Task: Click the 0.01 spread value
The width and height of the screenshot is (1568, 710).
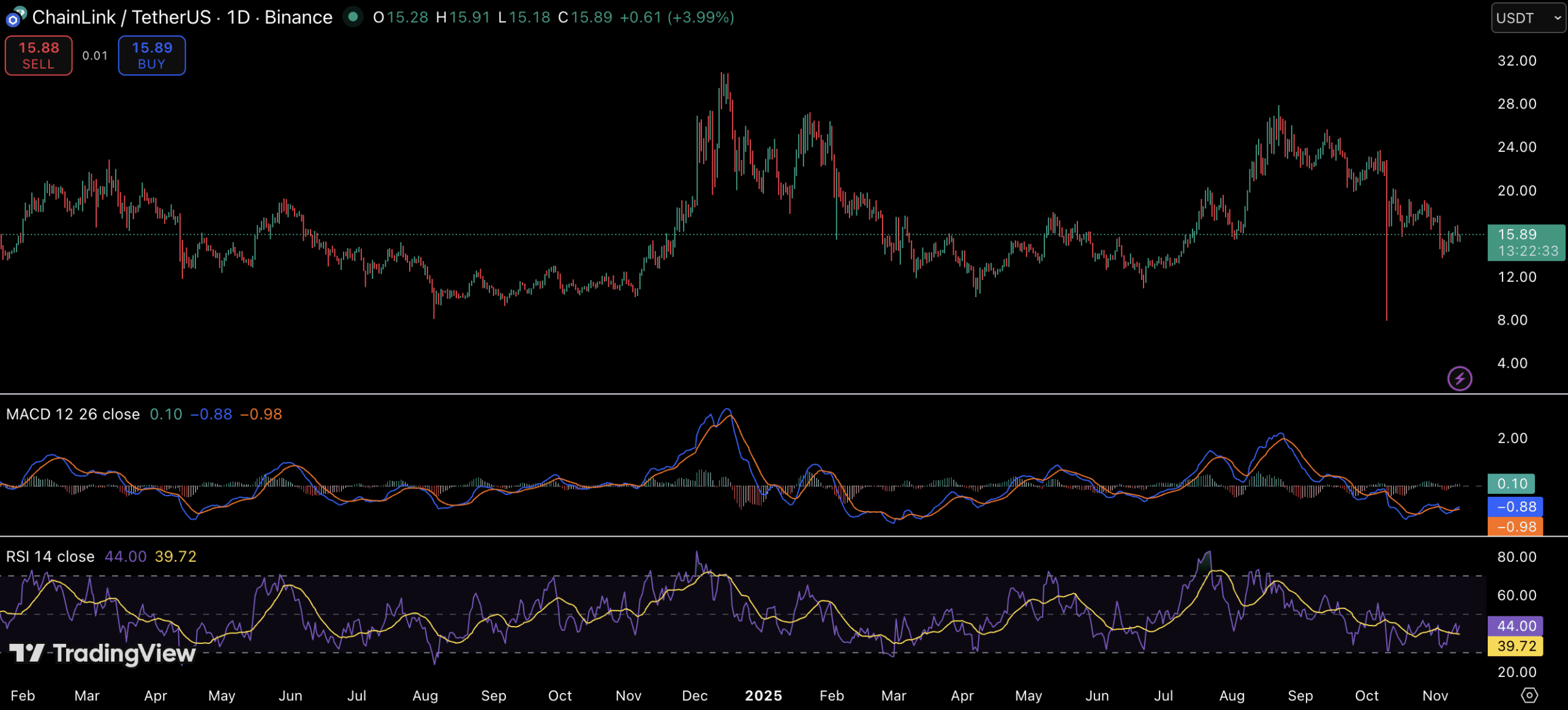Action: coord(95,56)
